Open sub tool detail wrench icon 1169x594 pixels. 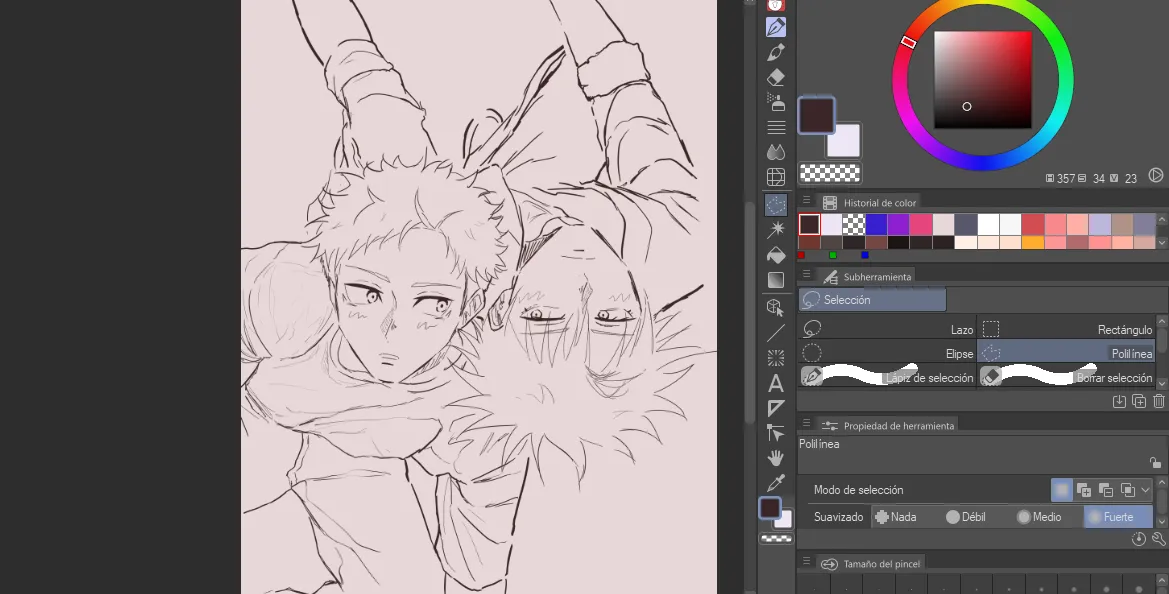tap(1159, 539)
